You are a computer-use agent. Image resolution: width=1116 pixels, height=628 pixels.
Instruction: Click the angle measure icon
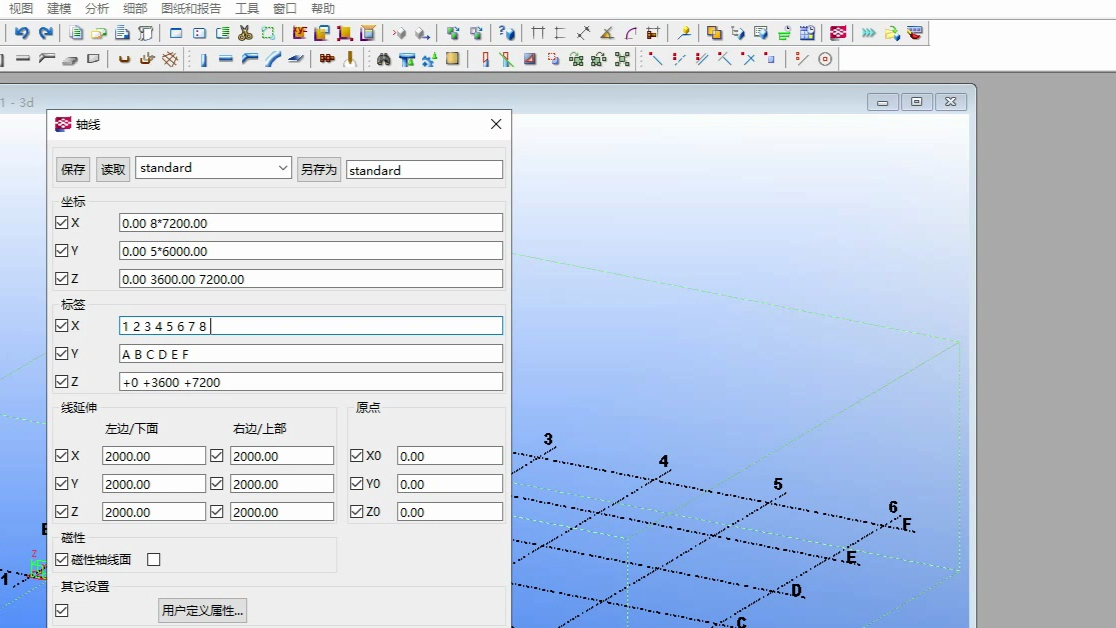click(606, 33)
